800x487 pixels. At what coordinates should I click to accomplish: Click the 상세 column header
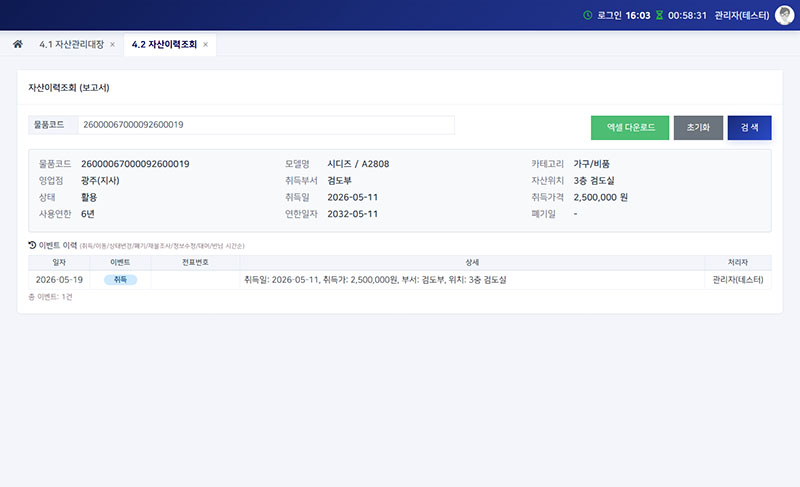pyautogui.click(x=472, y=262)
